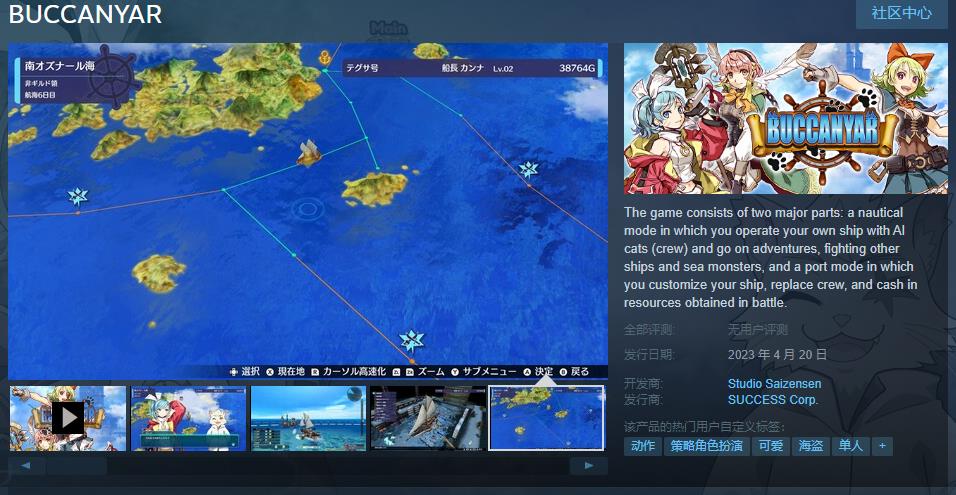
Task: Click the release date 2023 年 4 月 20 日
Action: (x=777, y=355)
